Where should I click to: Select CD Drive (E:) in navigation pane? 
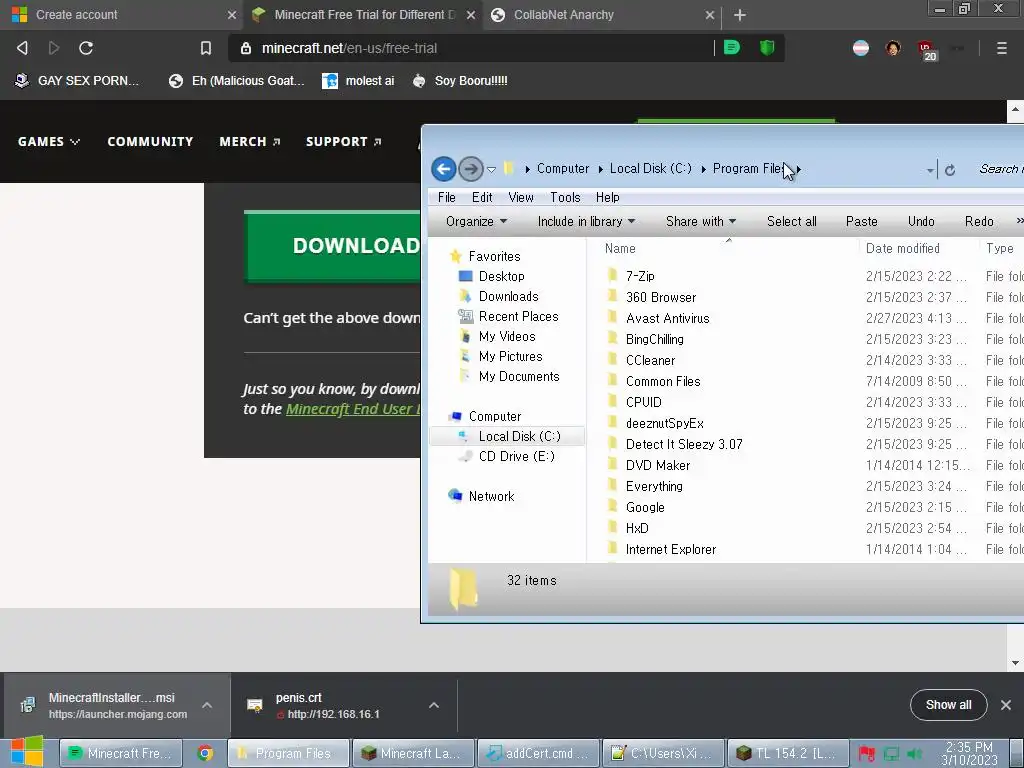[516, 456]
